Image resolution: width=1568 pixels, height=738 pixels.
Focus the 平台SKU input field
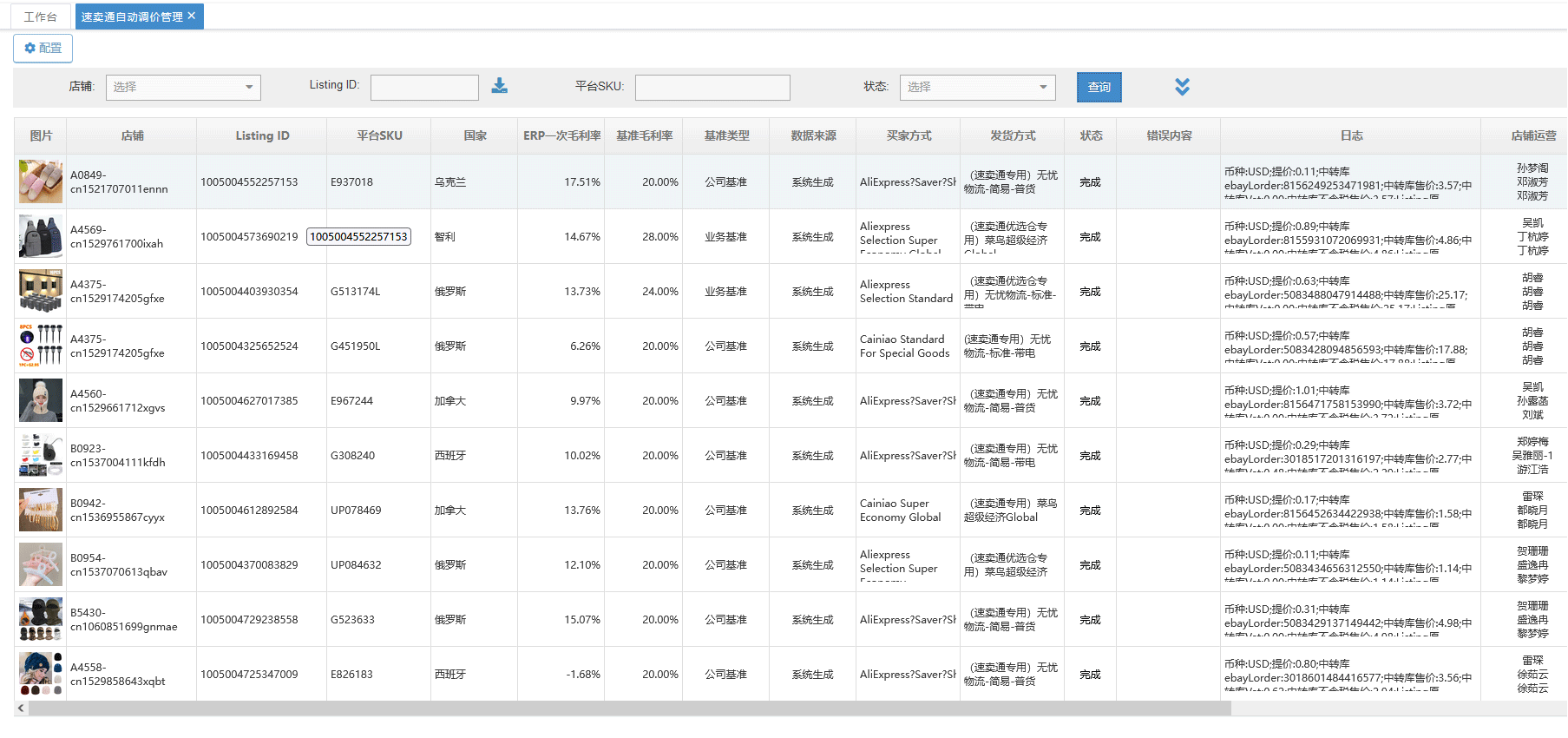point(712,87)
